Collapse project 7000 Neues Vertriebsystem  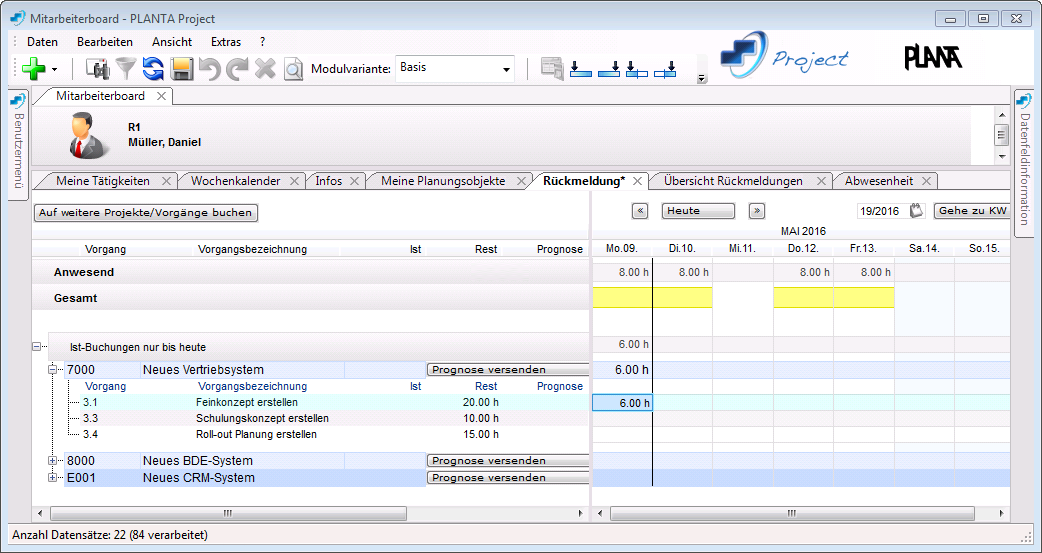(x=52, y=370)
